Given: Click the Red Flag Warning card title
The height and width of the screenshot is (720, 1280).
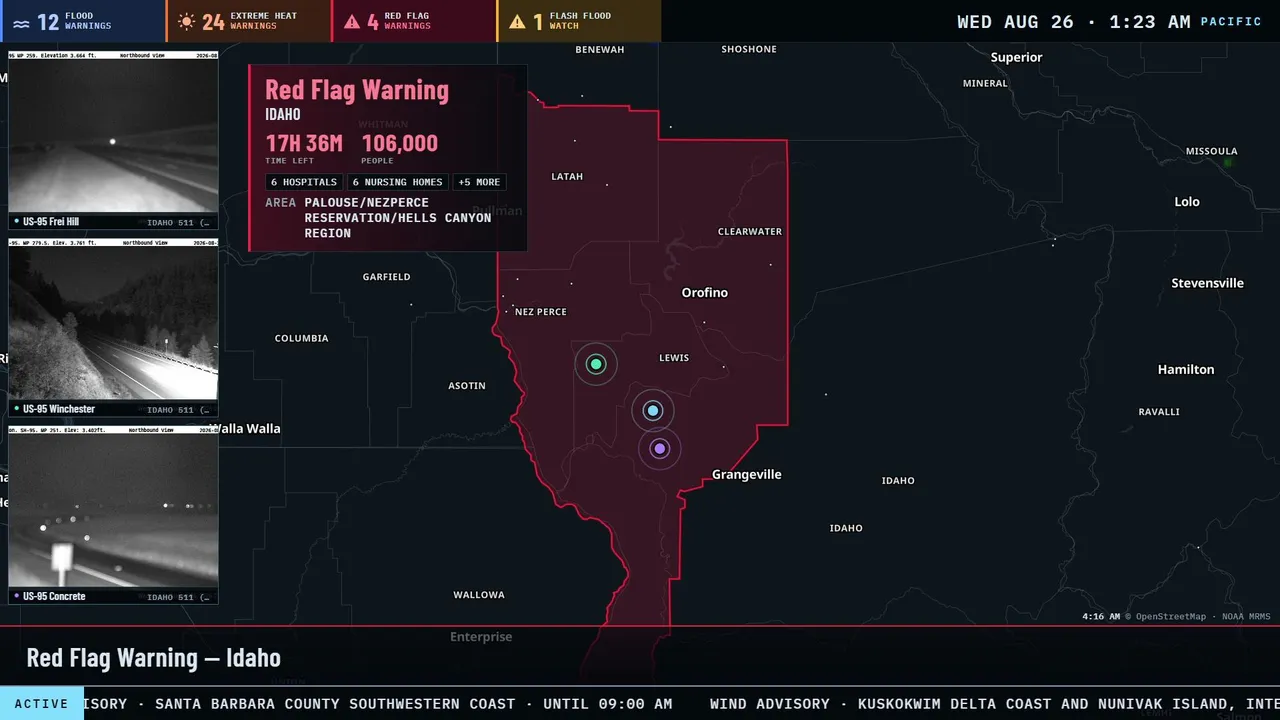Looking at the screenshot, I should (x=357, y=90).
